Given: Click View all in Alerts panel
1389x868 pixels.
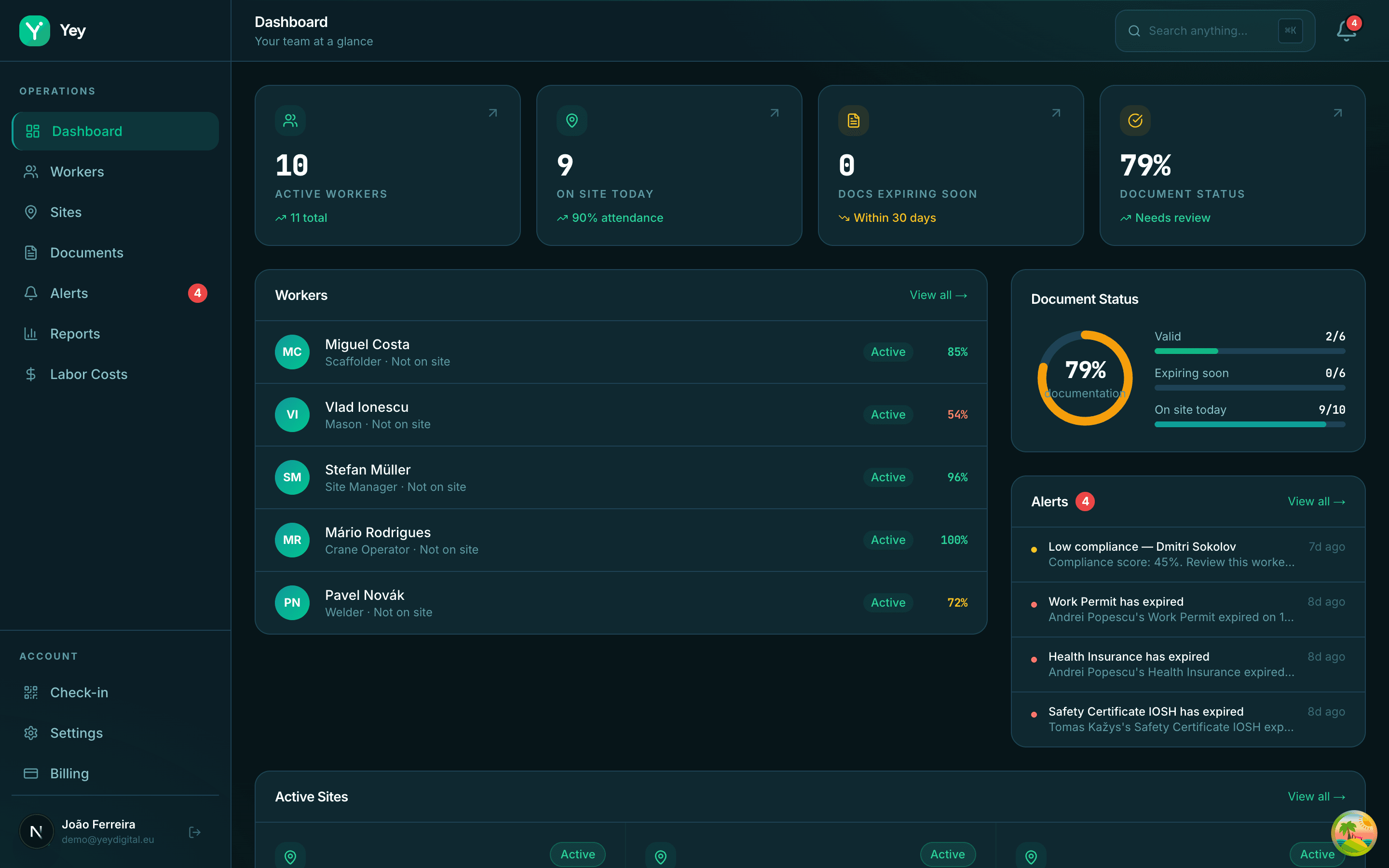Looking at the screenshot, I should pos(1316,501).
